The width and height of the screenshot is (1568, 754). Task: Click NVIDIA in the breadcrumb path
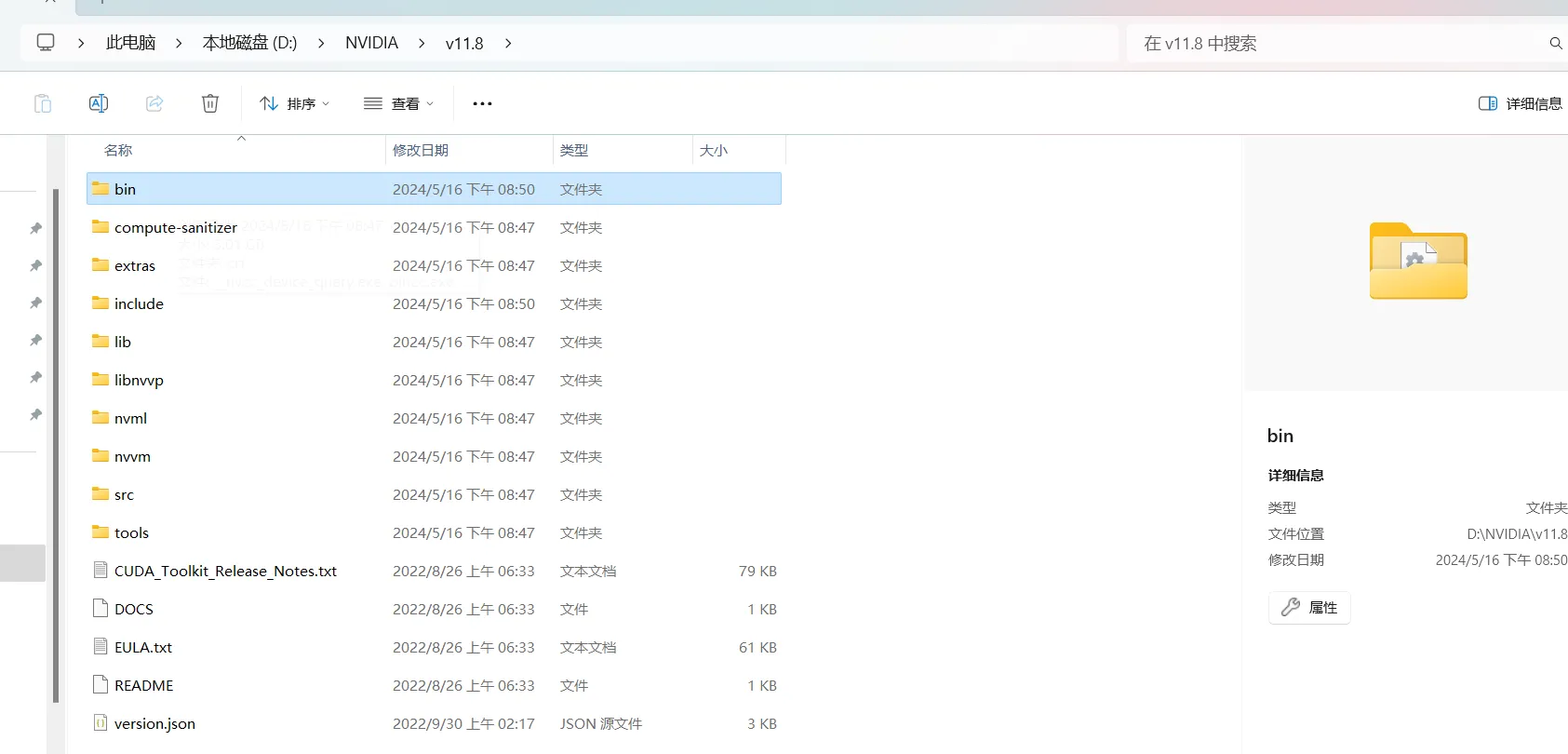click(x=371, y=43)
